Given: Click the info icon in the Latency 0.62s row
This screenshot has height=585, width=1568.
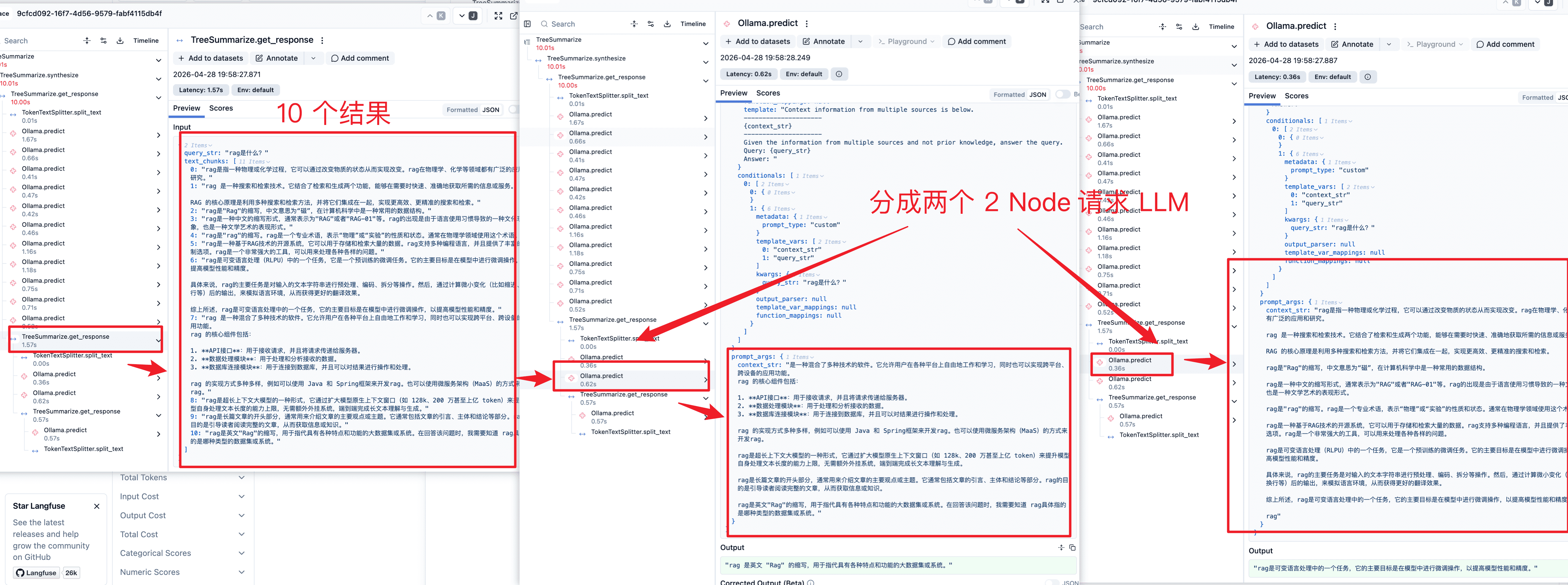Looking at the screenshot, I should tap(839, 74).
